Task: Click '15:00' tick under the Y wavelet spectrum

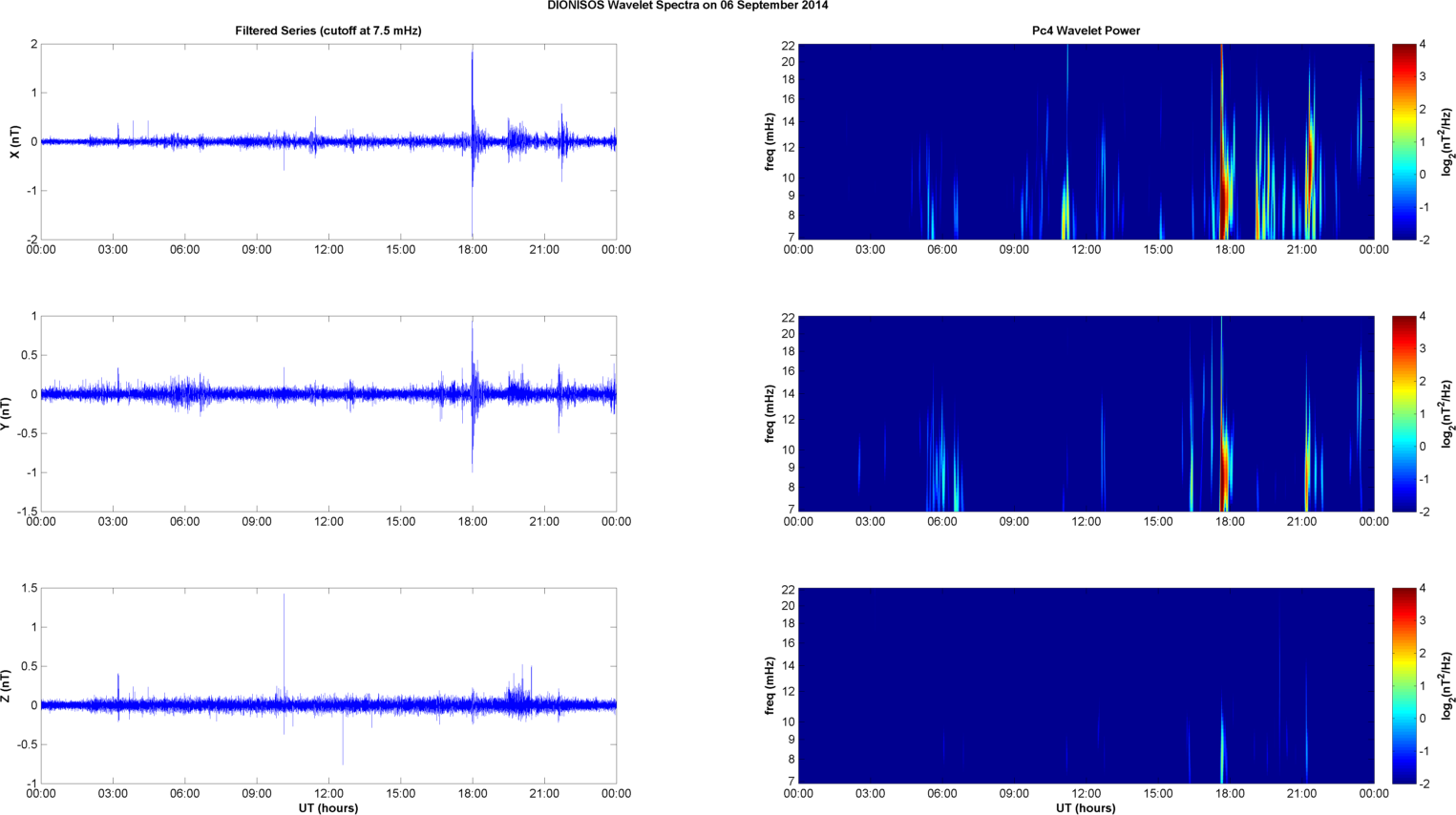Action: [1158, 522]
